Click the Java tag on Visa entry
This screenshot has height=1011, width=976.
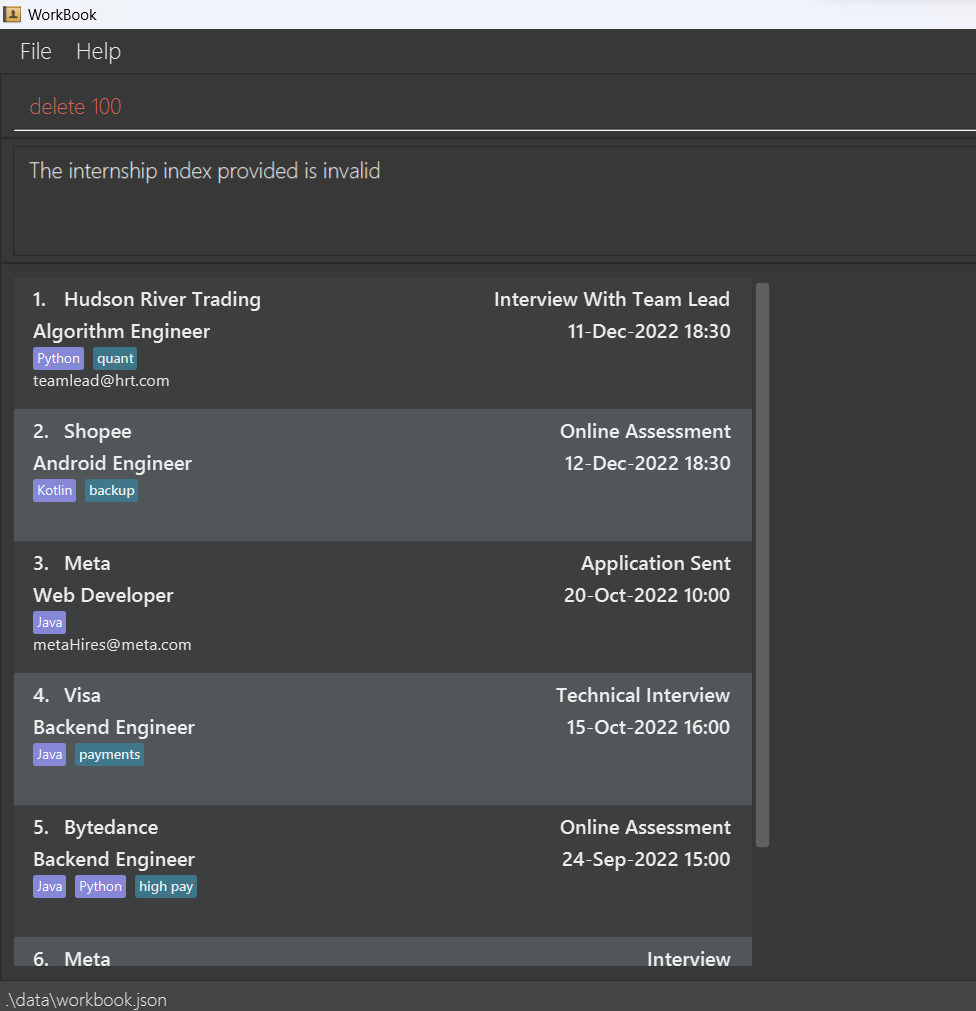click(49, 754)
